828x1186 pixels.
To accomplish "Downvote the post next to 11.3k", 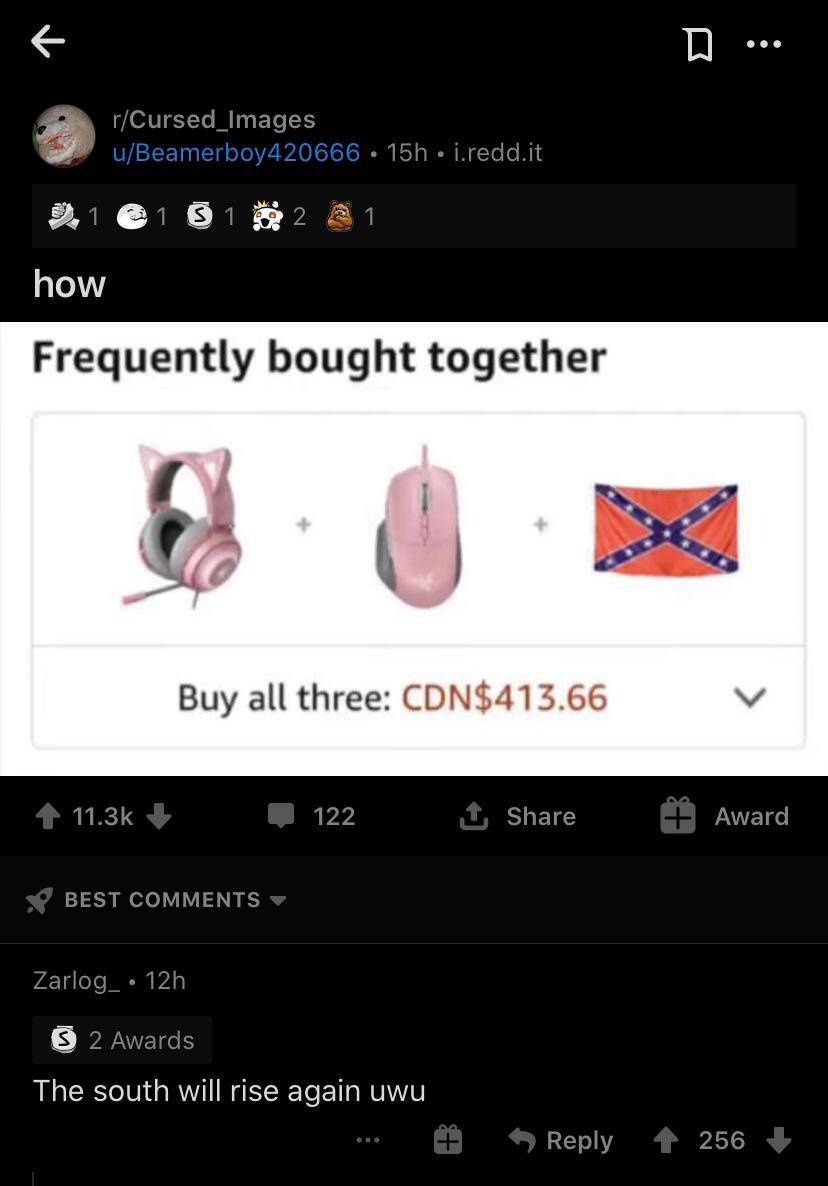I will [159, 815].
